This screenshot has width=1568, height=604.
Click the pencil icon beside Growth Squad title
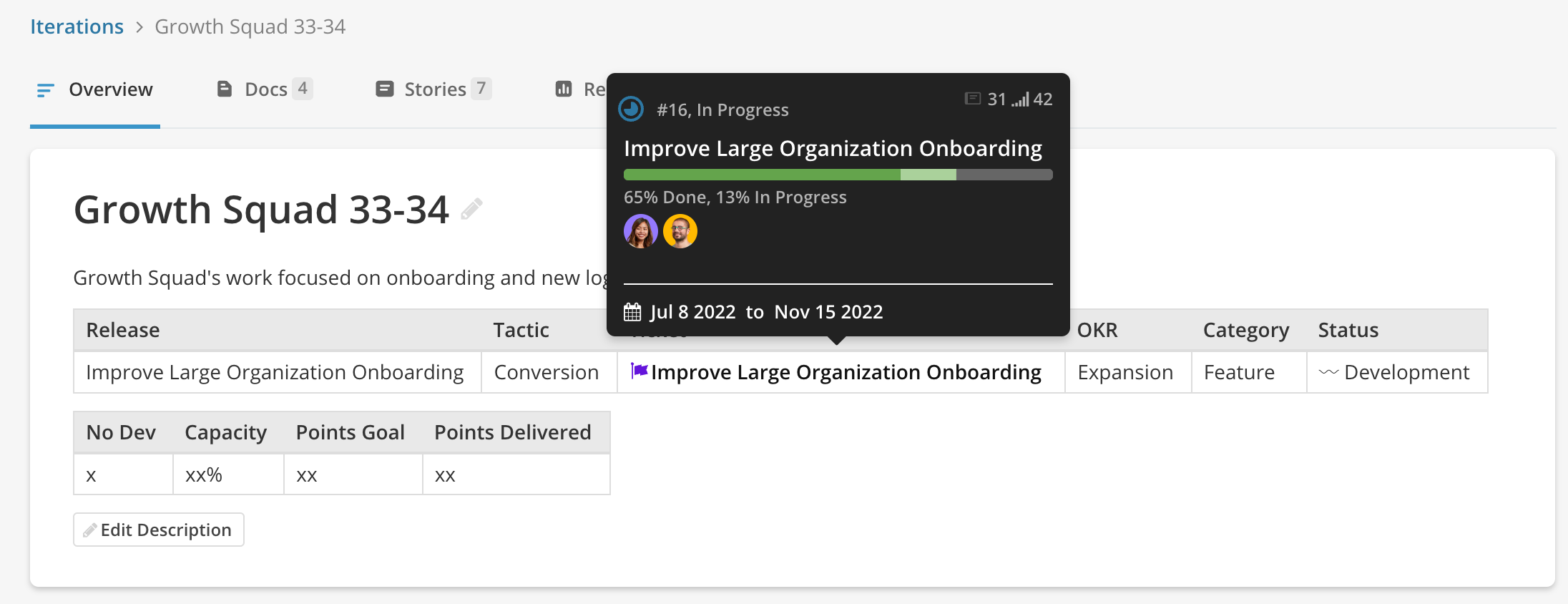click(x=471, y=209)
